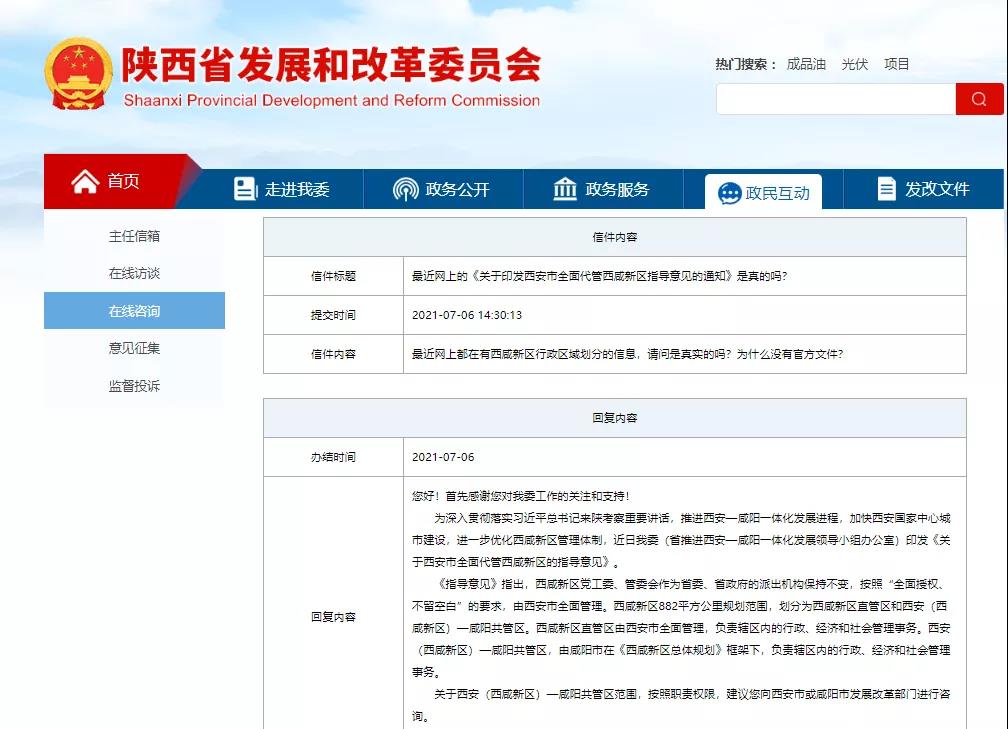Click the 陕西省发展和改革委员会 site title
Screen dimensions: 1008x729
click(331, 65)
